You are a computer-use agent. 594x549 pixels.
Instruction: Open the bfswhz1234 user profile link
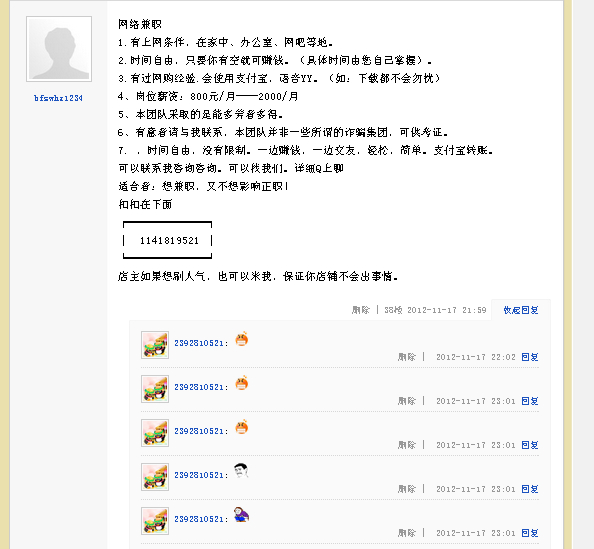pos(58,98)
